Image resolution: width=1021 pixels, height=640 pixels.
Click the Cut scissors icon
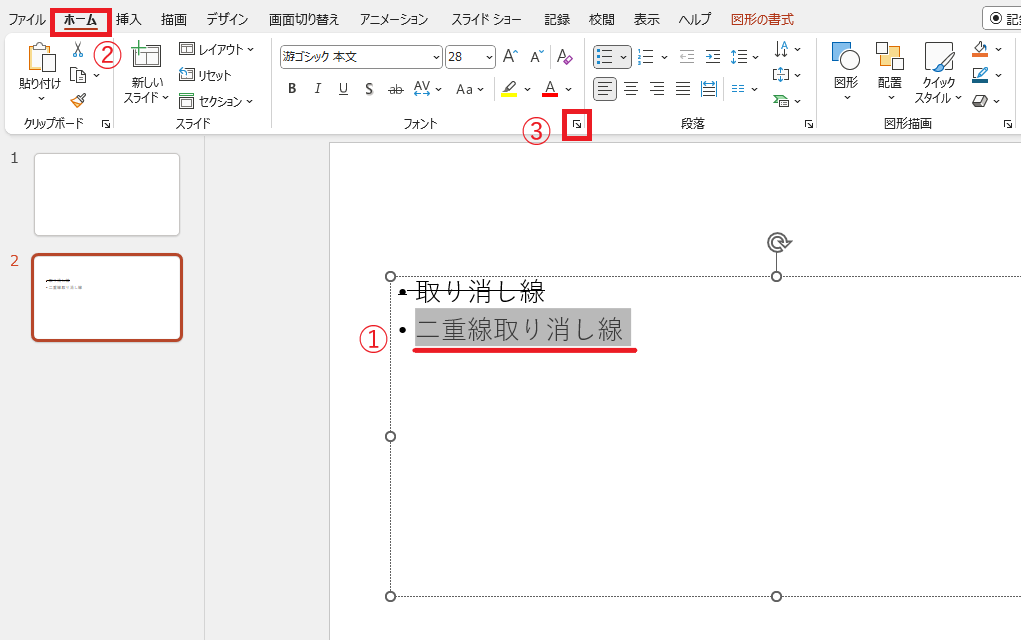pyautogui.click(x=78, y=50)
